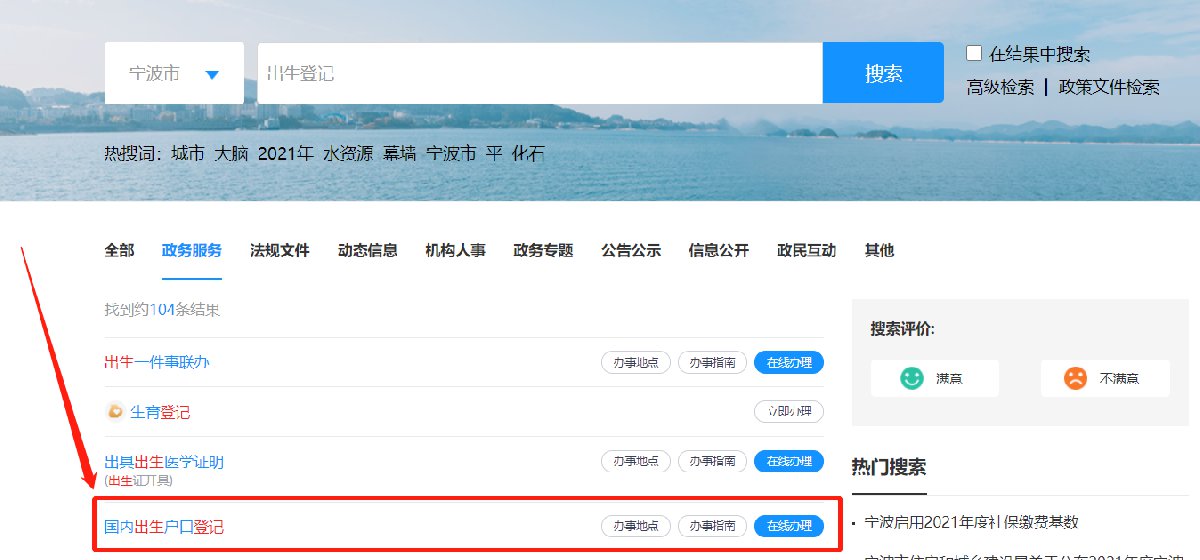Switch to the 全部 tab

pyautogui.click(x=119, y=250)
